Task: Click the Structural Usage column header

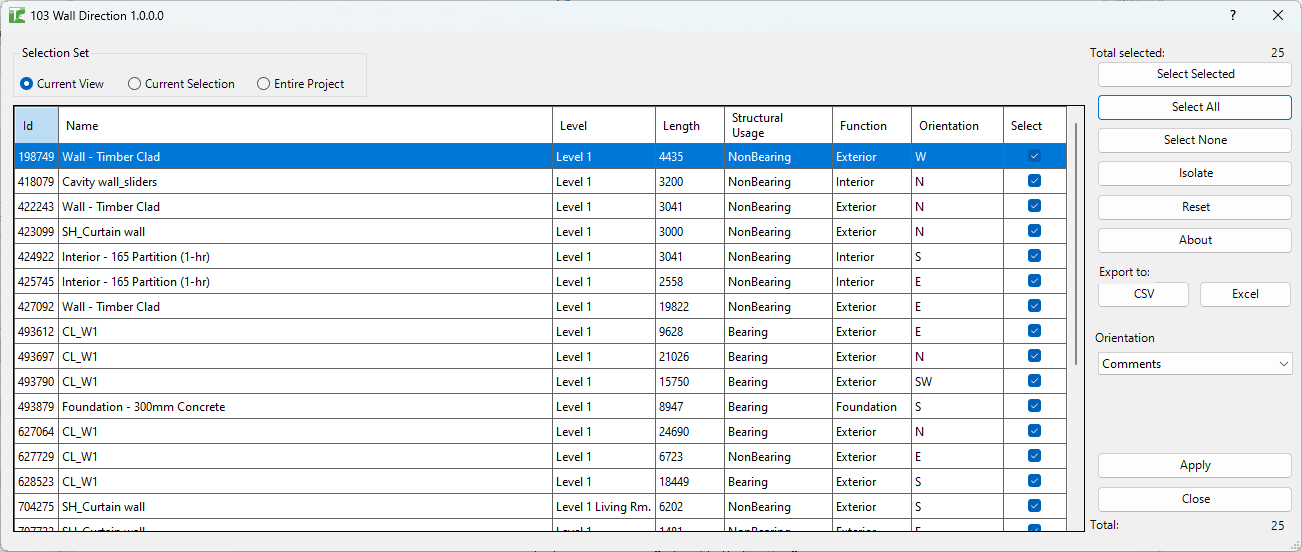Action: (x=778, y=126)
